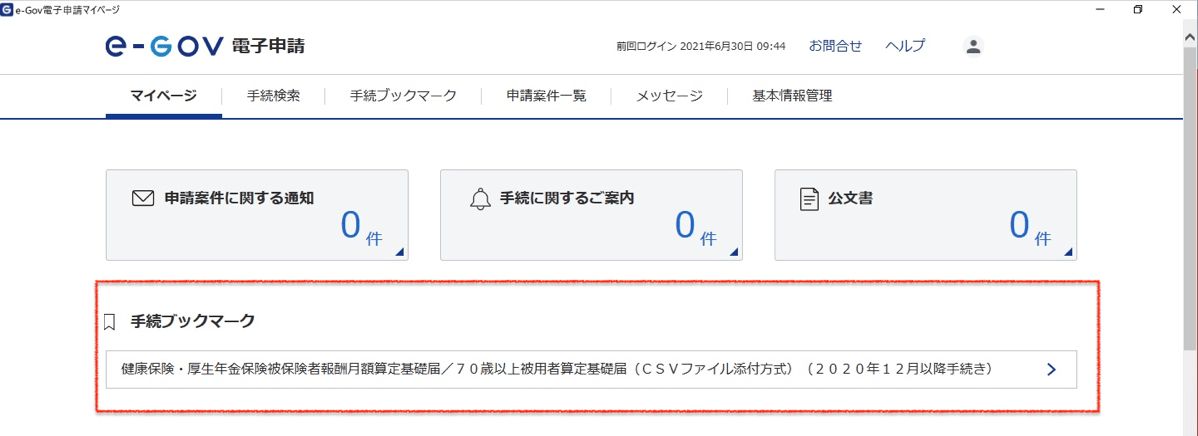The height and width of the screenshot is (436, 1198).
Task: Click the 手続ブックマーク section heading
Action: click(x=193, y=321)
